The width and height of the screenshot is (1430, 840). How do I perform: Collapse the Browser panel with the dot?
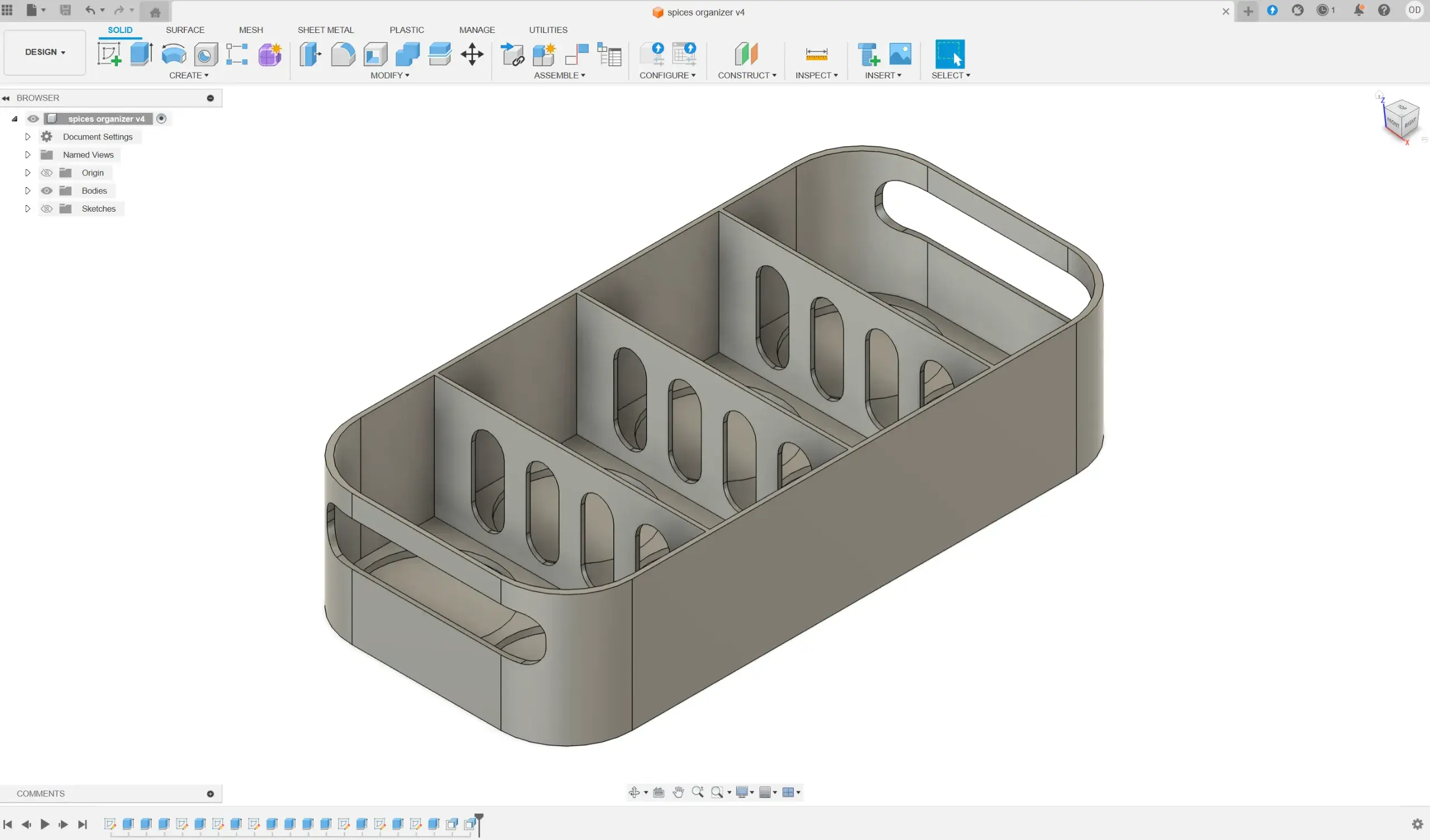point(211,98)
